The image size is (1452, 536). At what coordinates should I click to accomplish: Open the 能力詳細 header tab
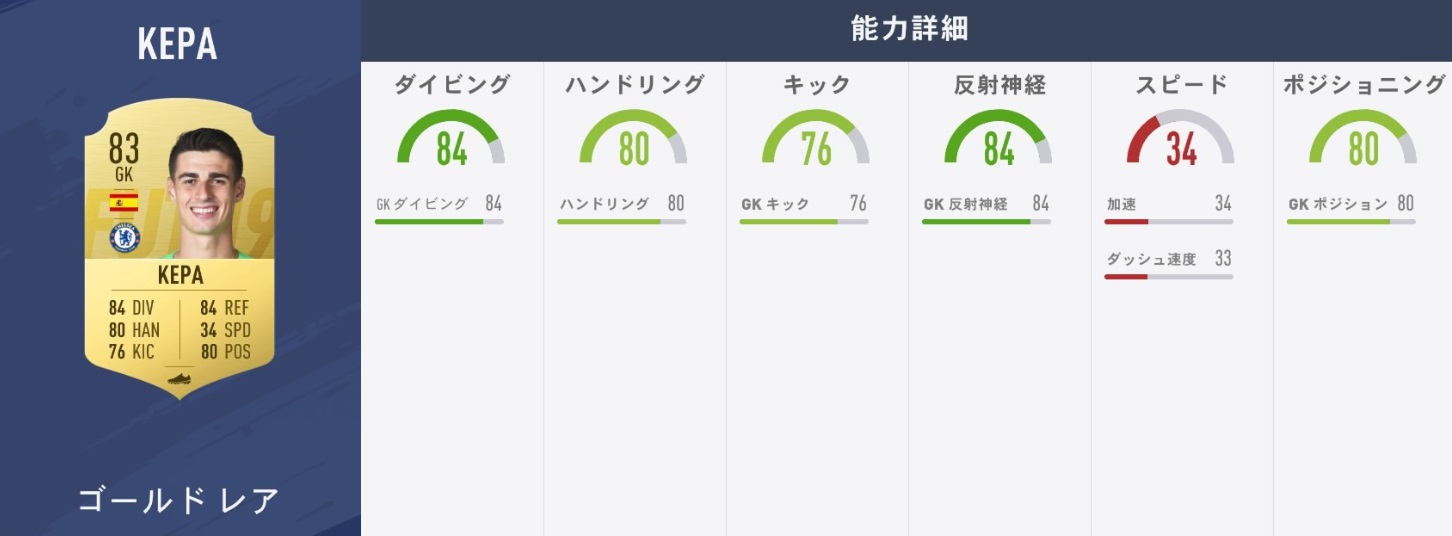(x=908, y=29)
